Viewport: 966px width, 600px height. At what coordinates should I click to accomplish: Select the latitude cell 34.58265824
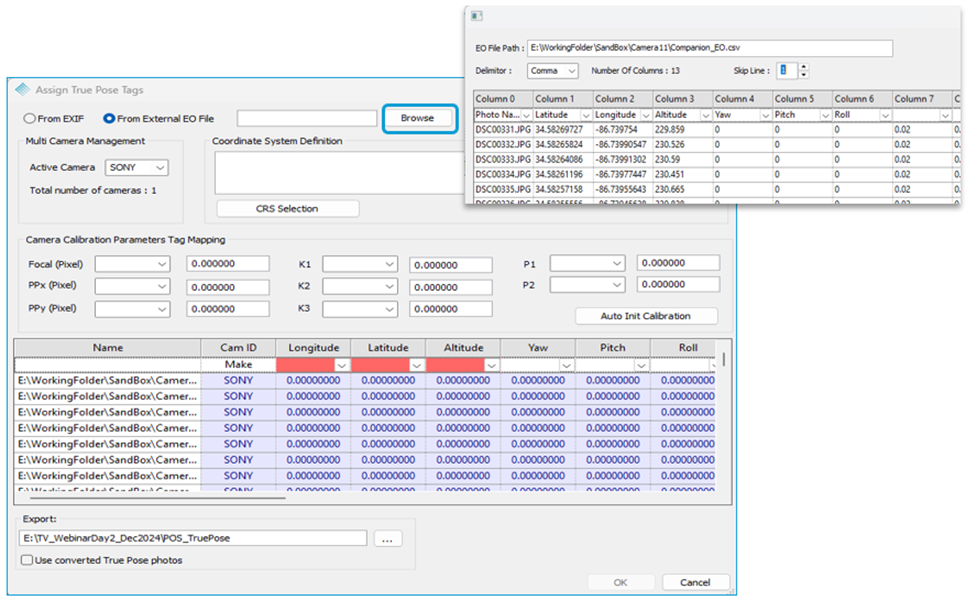click(x=563, y=145)
